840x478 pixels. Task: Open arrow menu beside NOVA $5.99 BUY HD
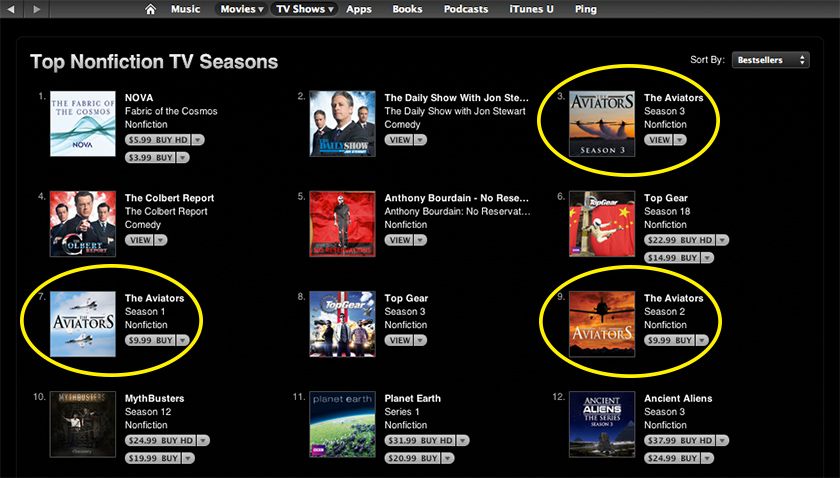pos(198,140)
